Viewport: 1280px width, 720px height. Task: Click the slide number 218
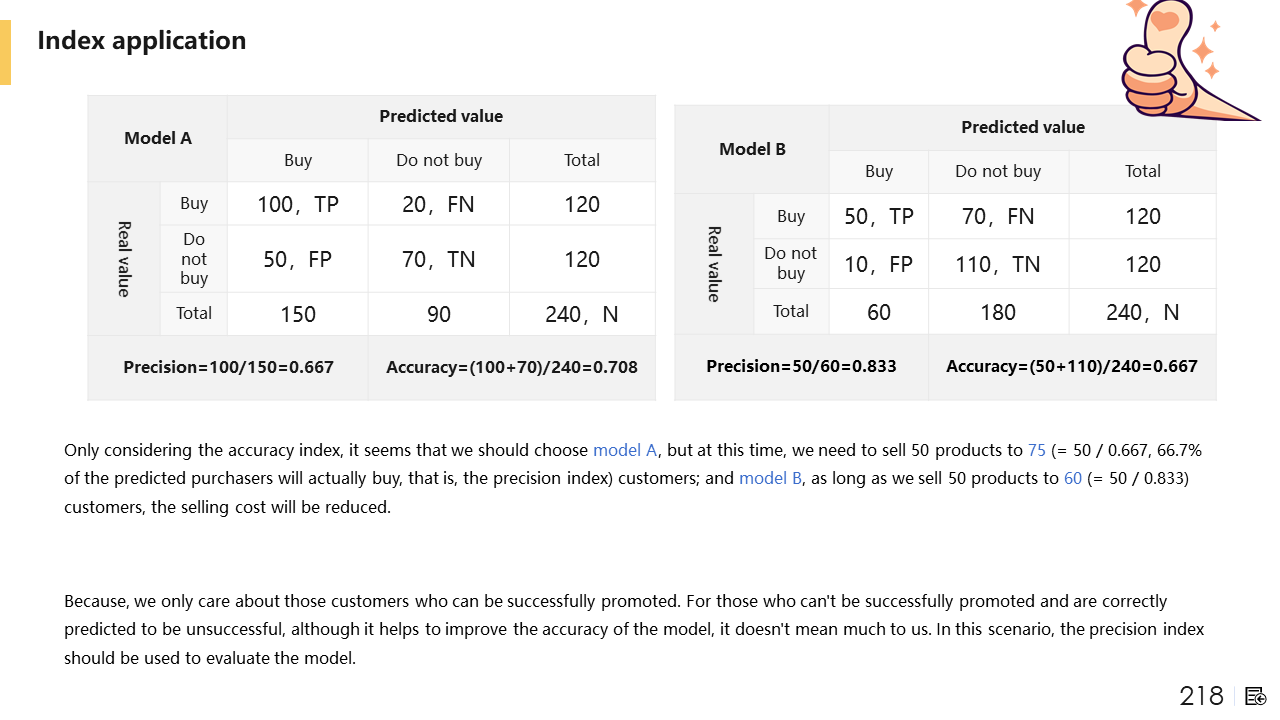tap(1201, 696)
